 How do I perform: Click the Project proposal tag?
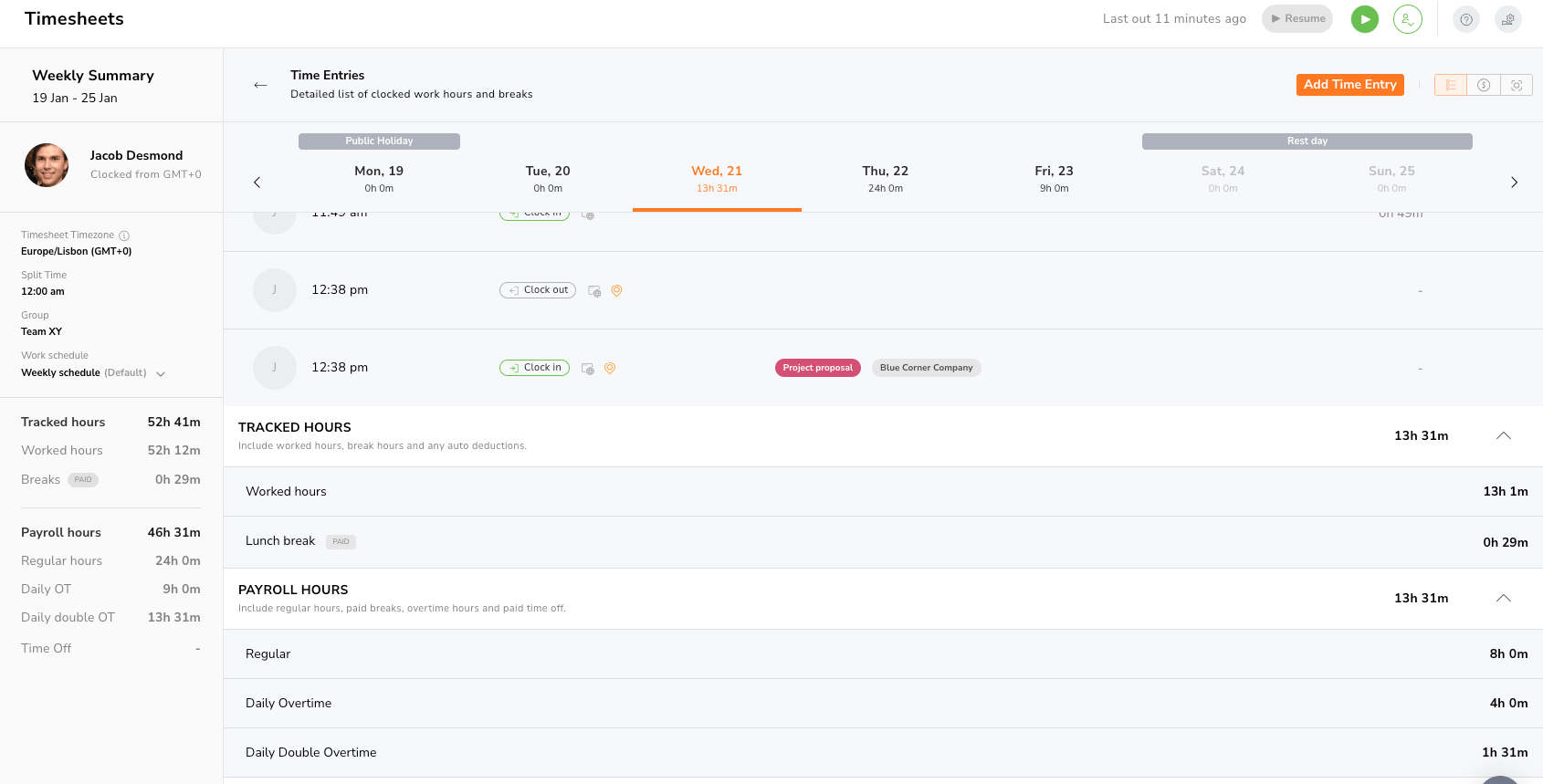click(817, 368)
